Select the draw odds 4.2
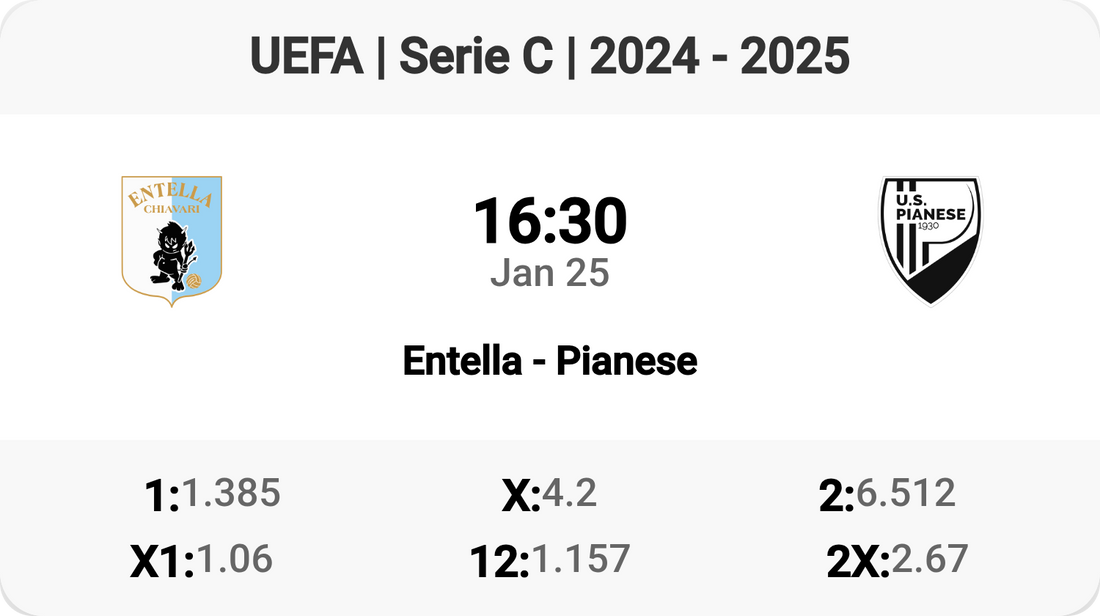Image resolution: width=1100 pixels, height=616 pixels. coord(569,493)
